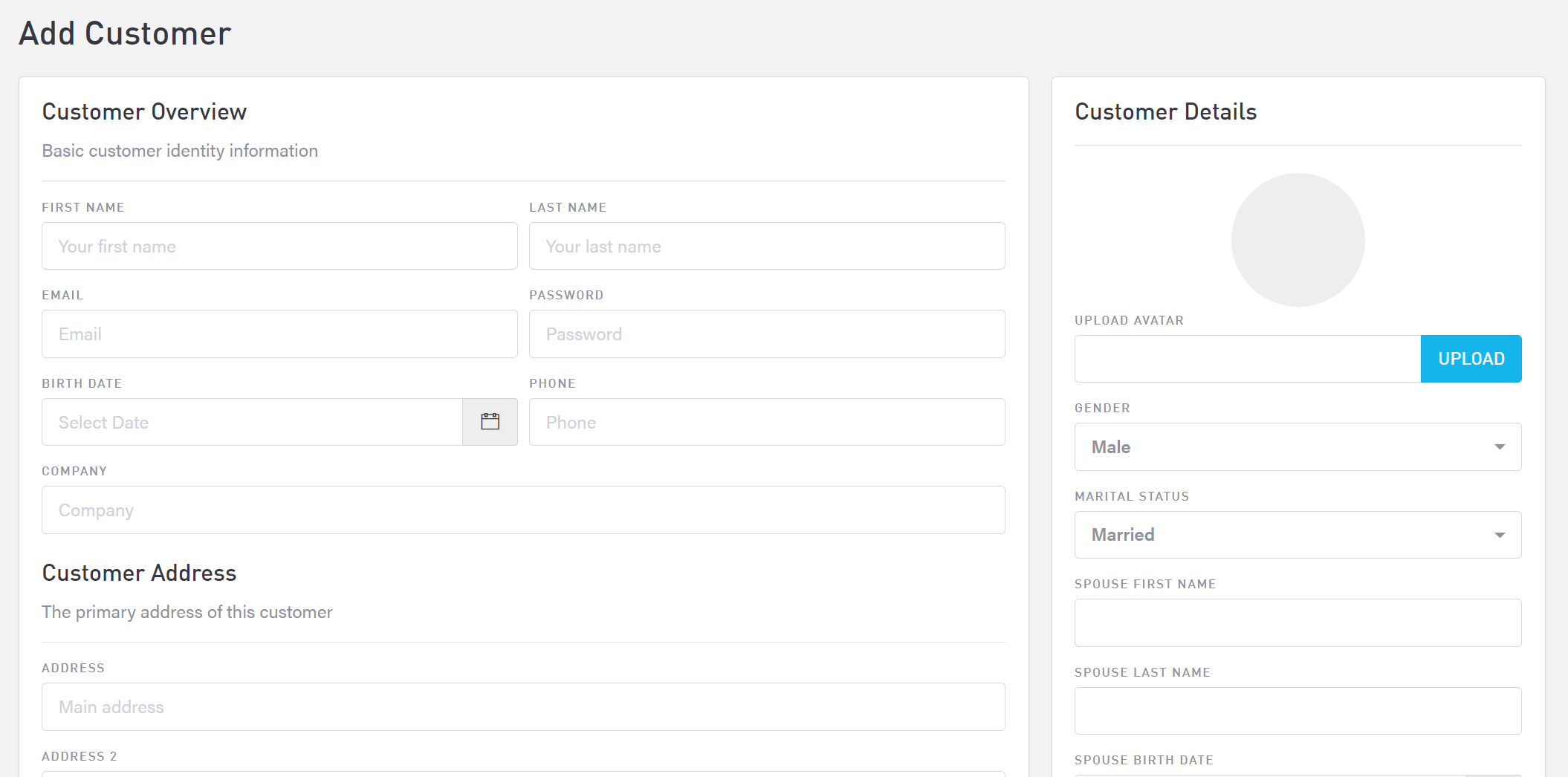1568x777 pixels.
Task: Click into the Last Name field
Action: pos(767,247)
